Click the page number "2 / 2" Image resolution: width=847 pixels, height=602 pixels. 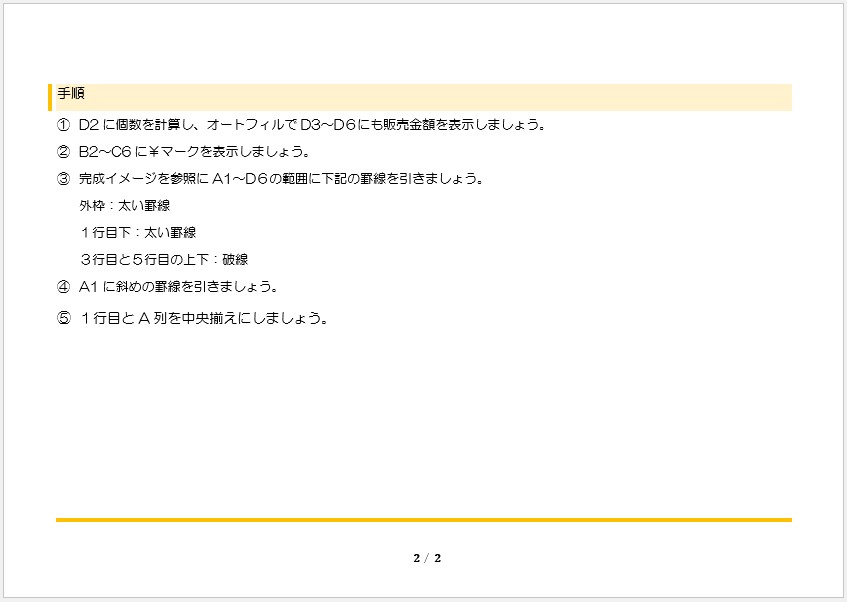pyautogui.click(x=427, y=558)
